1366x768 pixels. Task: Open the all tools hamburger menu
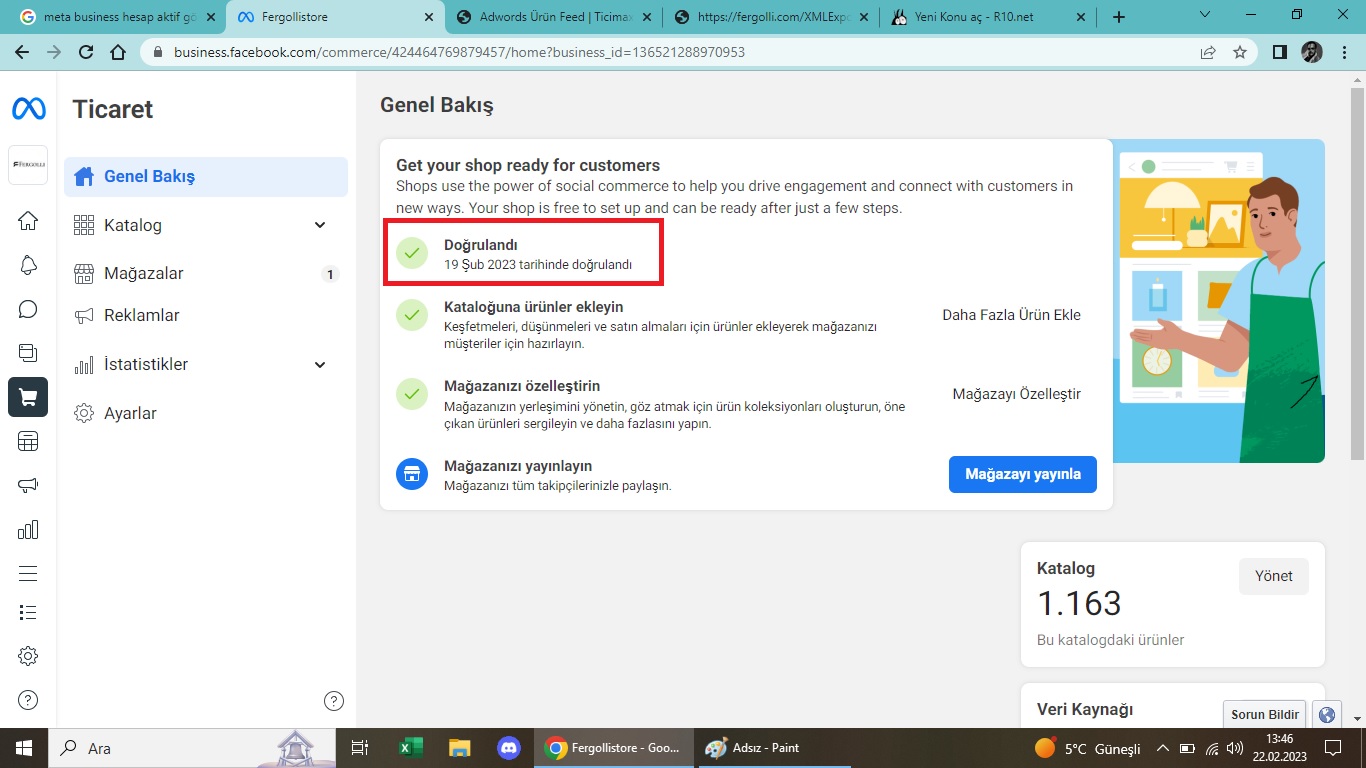click(28, 573)
